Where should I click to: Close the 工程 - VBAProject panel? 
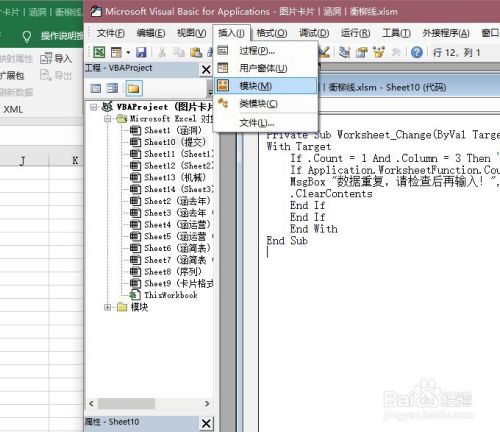[x=206, y=69]
